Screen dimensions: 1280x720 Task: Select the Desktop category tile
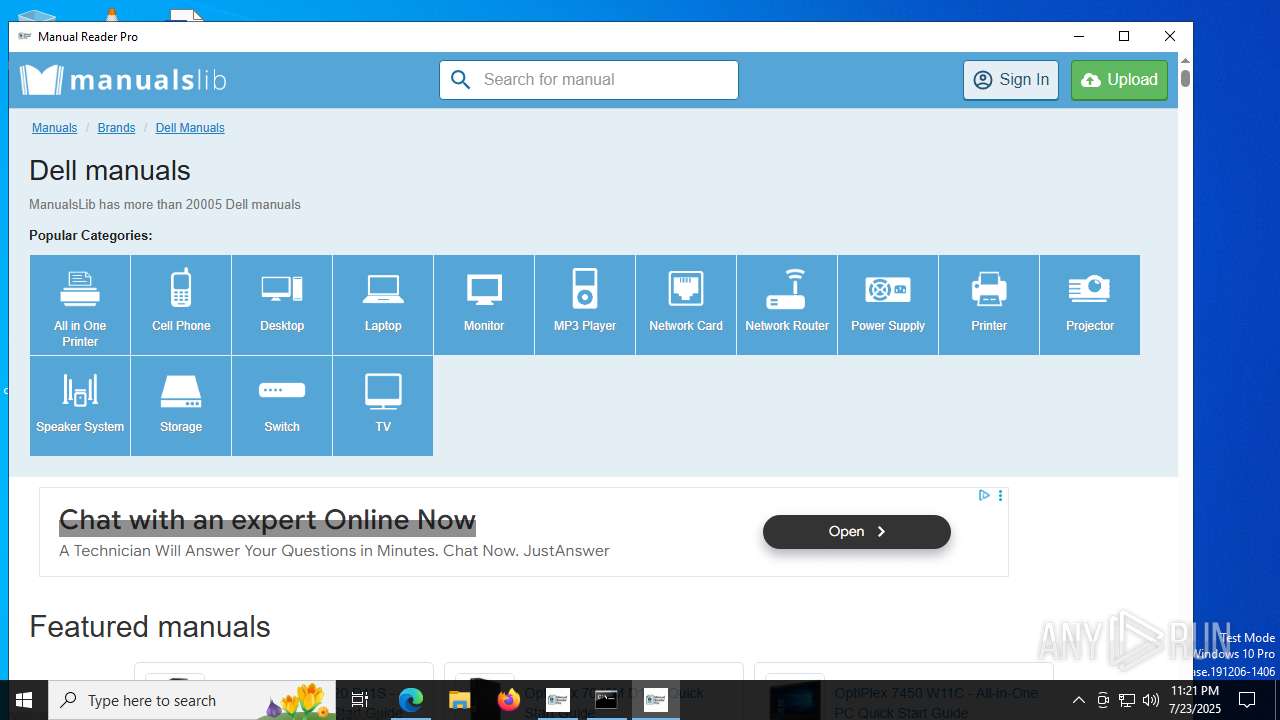(282, 305)
